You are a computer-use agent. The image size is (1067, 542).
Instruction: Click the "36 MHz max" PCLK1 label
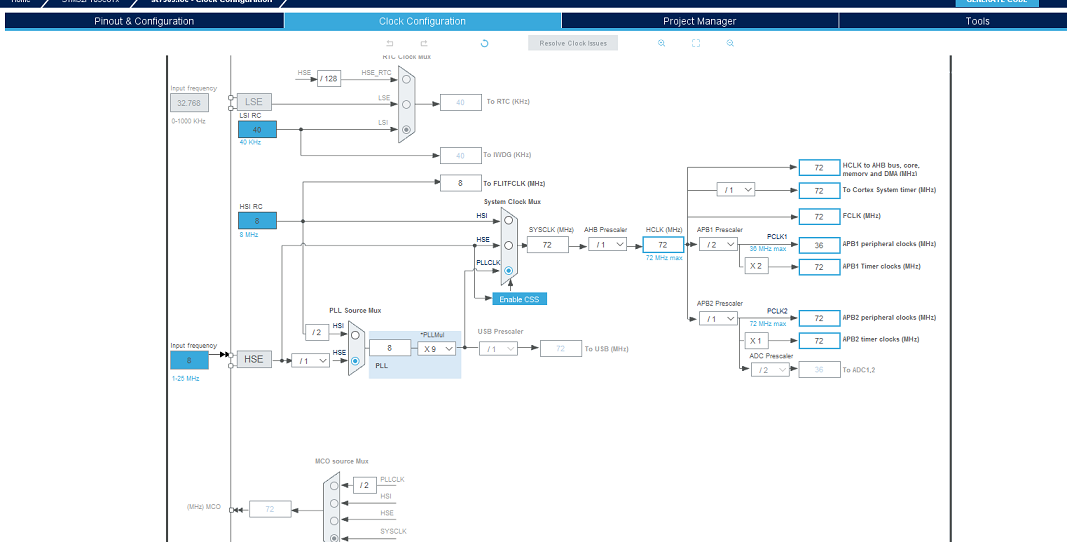[x=768, y=249]
